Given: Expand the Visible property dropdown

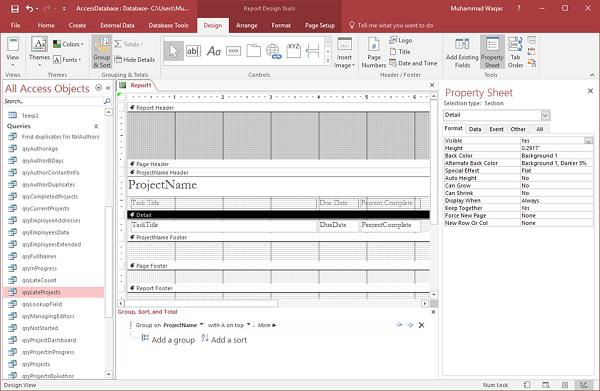Looking at the screenshot, I should click(x=589, y=141).
